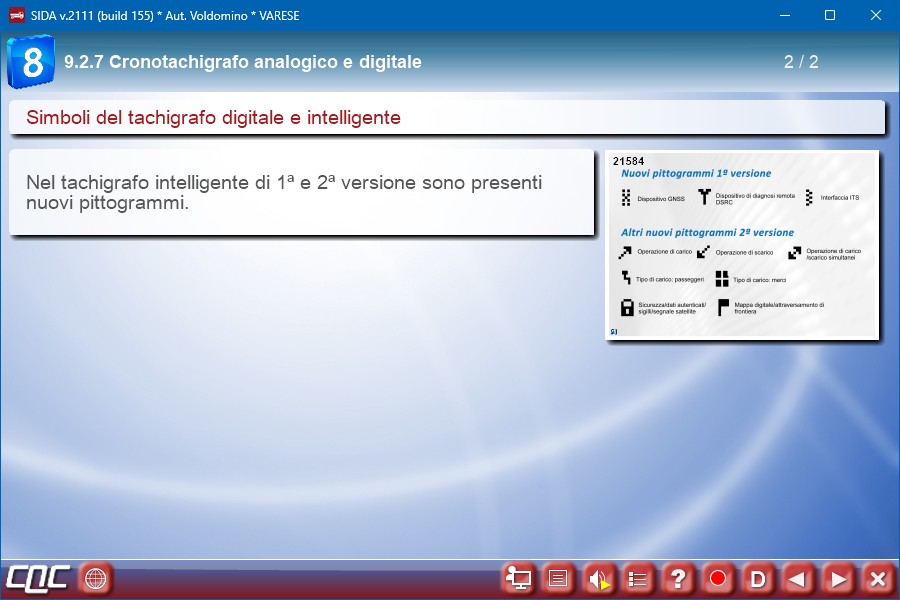The image size is (900, 600).
Task: Click the lesson title 9.2.7 Cronotachigrafo
Action: tap(242, 62)
